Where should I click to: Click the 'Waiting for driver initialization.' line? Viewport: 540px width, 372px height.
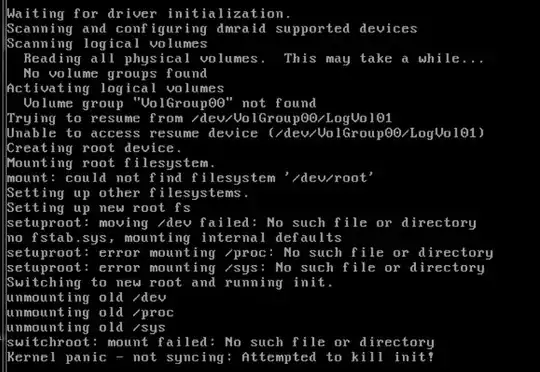(x=149, y=14)
